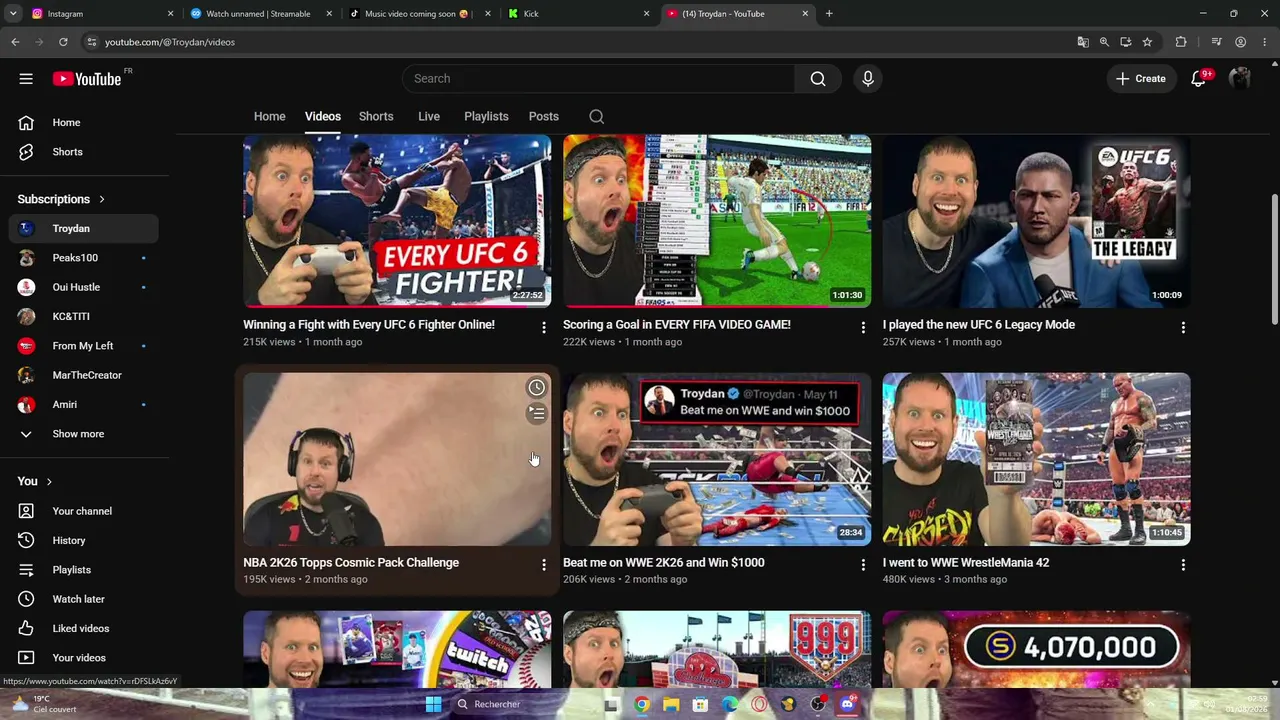Open the MarTheCreator subscription
This screenshot has width=1280, height=720.
click(84, 375)
